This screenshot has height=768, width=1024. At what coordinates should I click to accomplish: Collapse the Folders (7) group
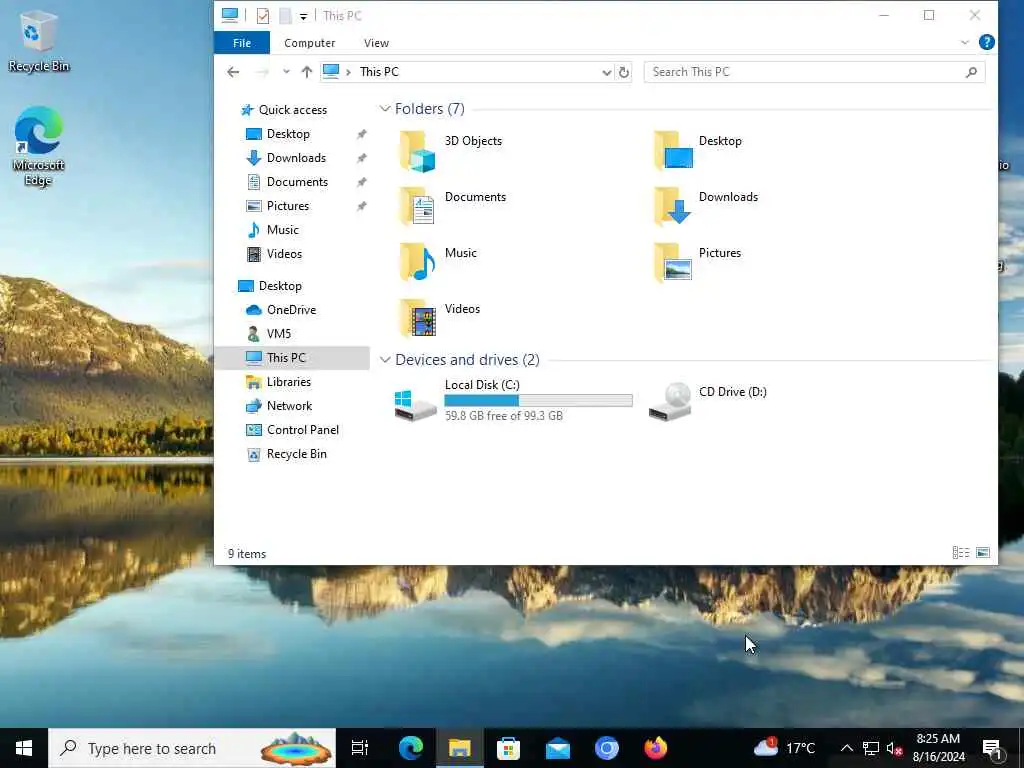[385, 109]
